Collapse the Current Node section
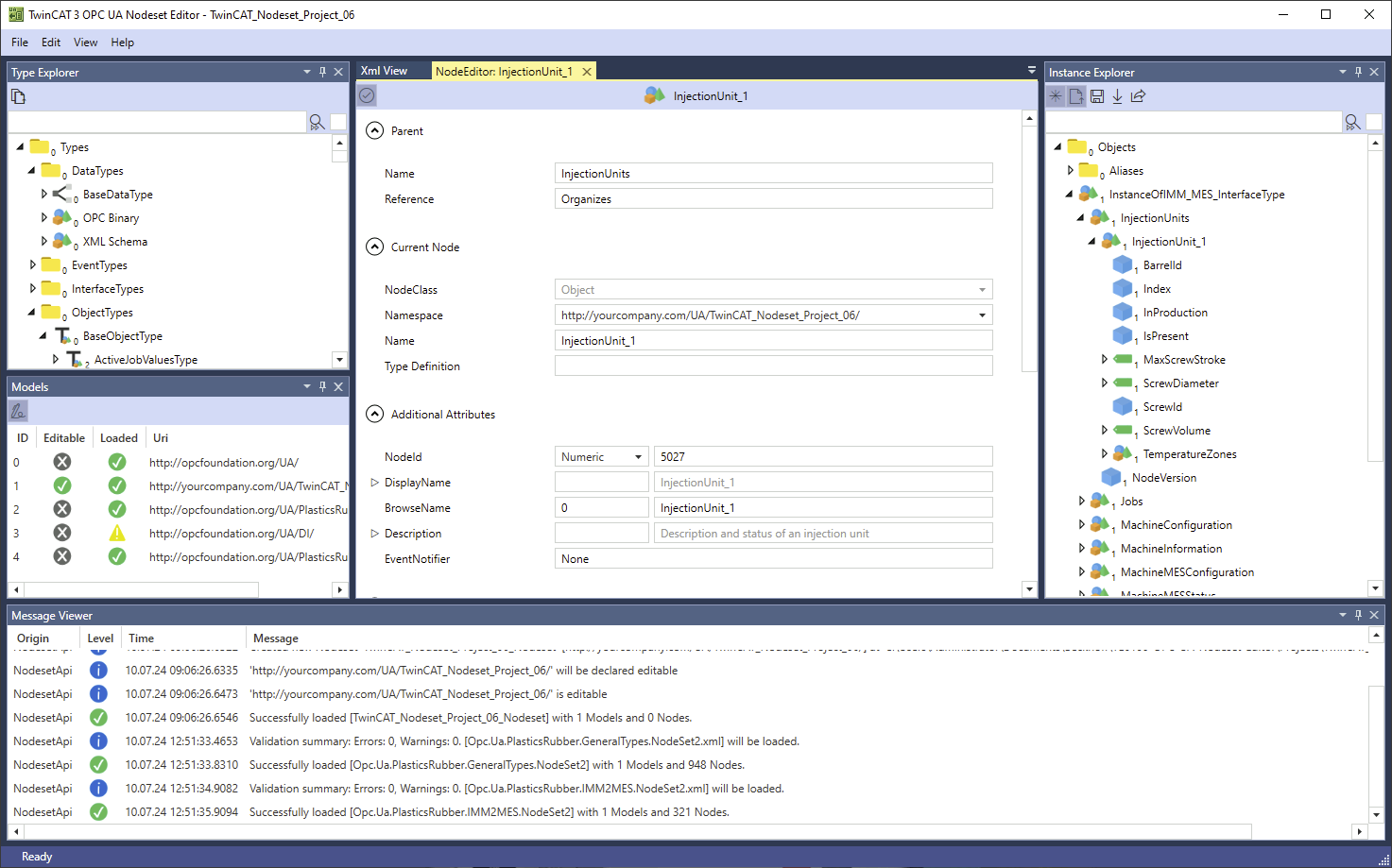The width and height of the screenshot is (1392, 868). pos(375,247)
